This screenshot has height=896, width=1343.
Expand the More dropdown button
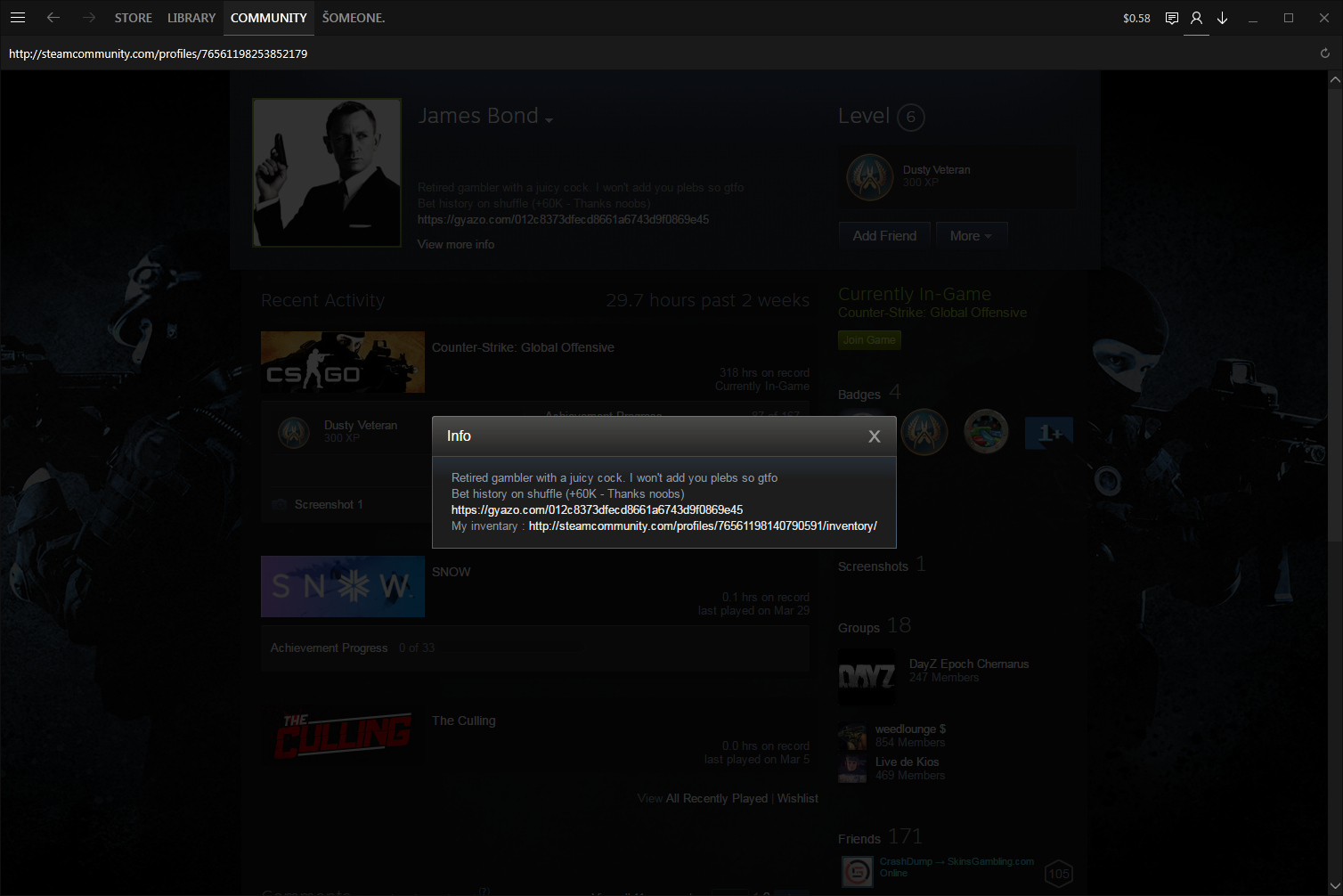click(971, 236)
